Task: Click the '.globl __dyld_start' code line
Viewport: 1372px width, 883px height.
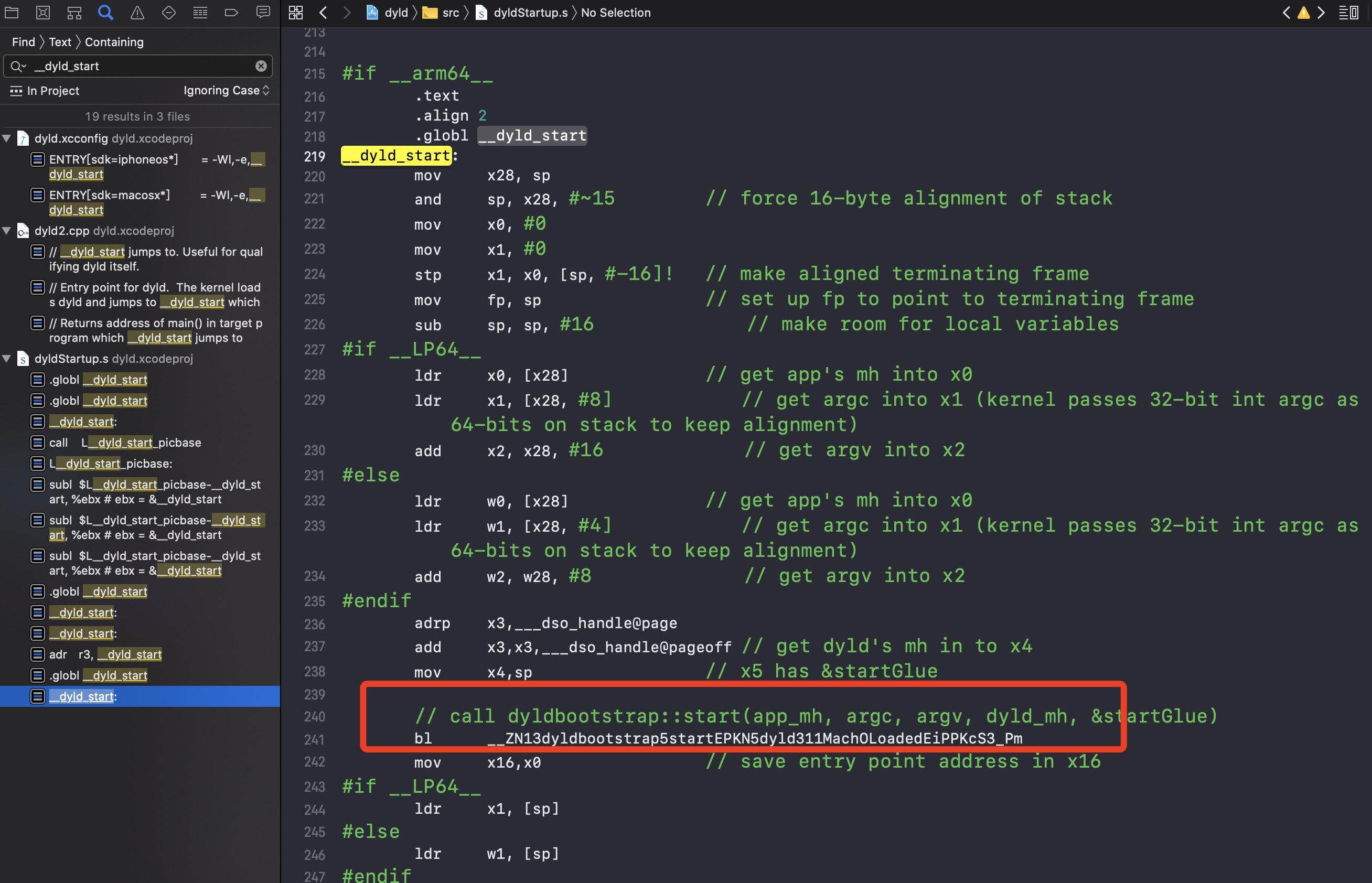Action: point(500,136)
